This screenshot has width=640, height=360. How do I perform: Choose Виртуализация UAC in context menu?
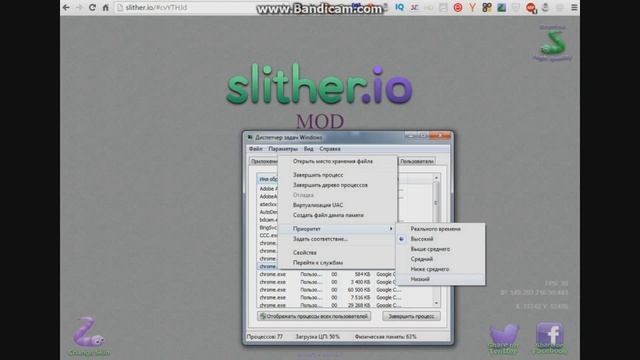point(337,205)
